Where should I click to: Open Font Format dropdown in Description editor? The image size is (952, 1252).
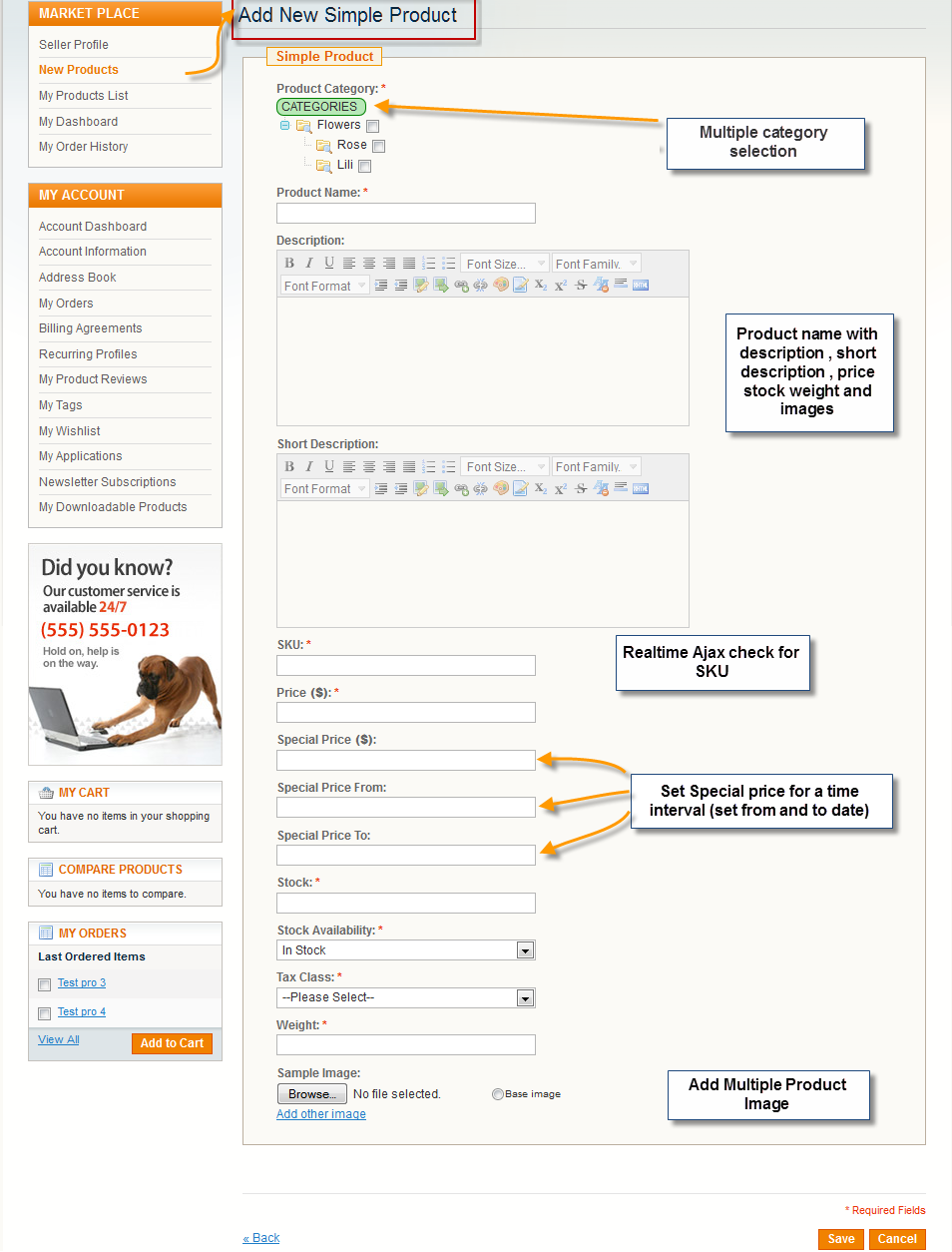(x=324, y=286)
